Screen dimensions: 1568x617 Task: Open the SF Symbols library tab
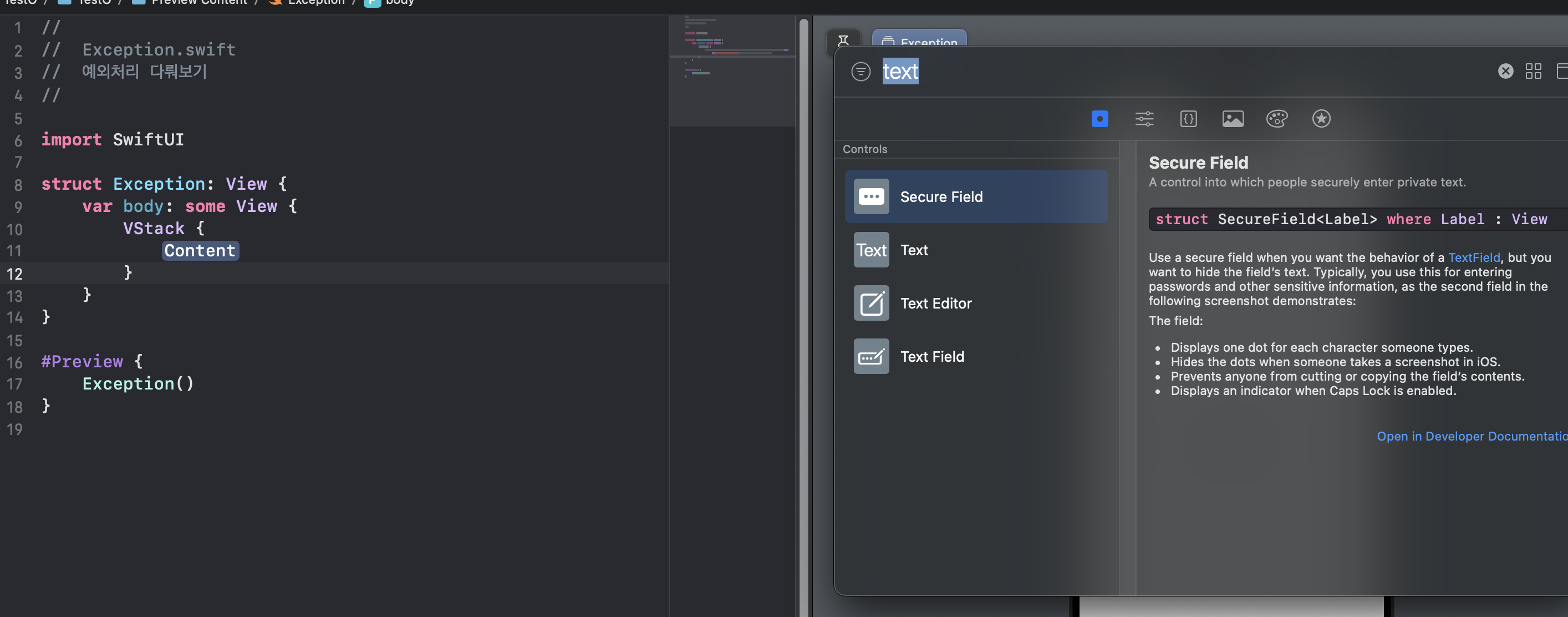pos(1321,119)
